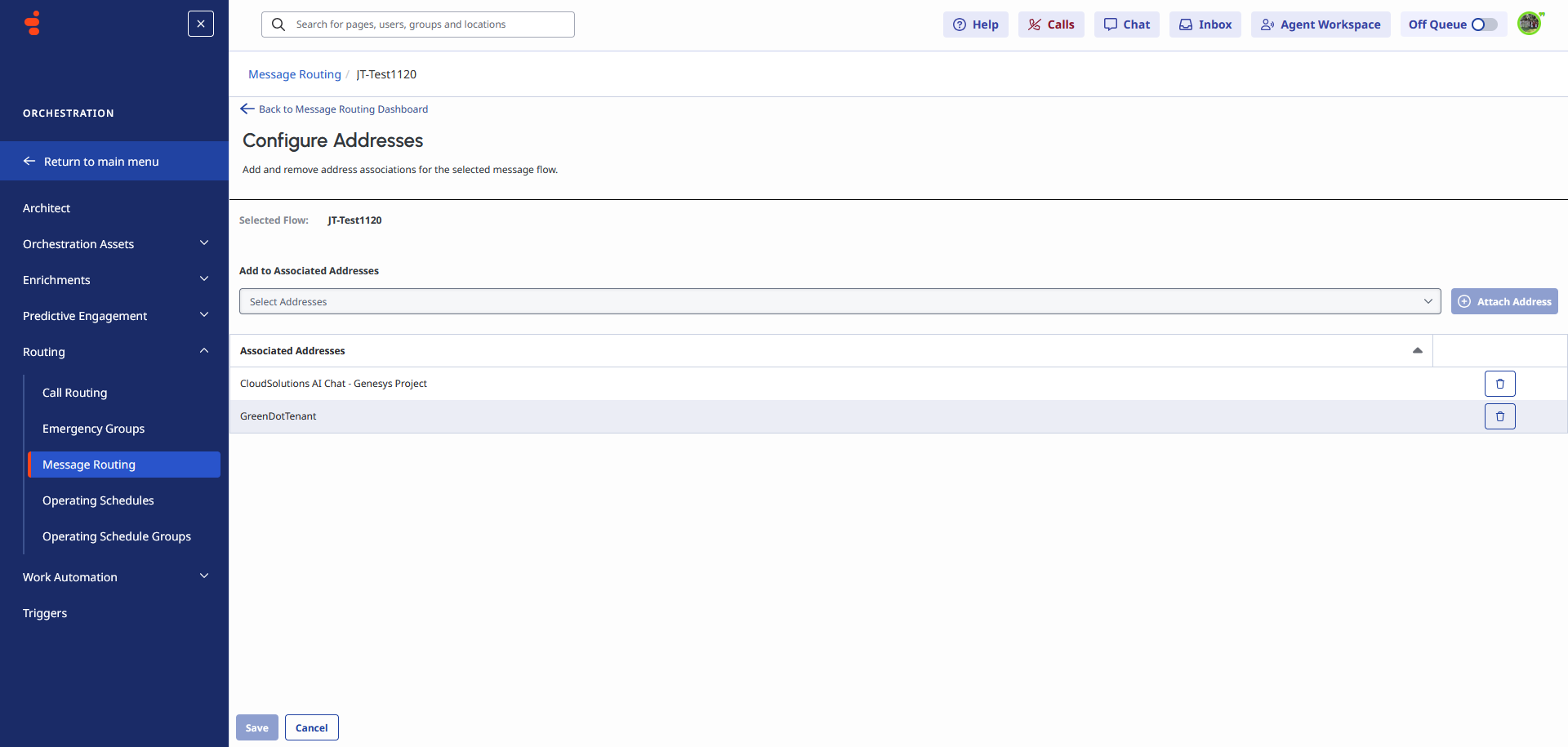1568x747 pixels.
Task: Open Help from the top toolbar
Action: point(975,24)
